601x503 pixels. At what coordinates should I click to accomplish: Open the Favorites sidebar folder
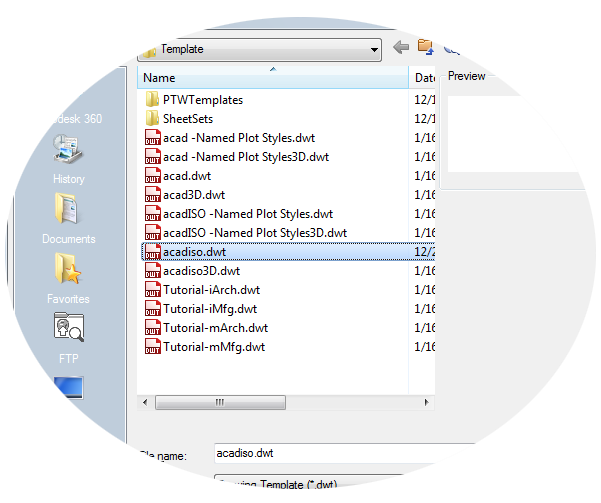pyautogui.click(x=68, y=278)
